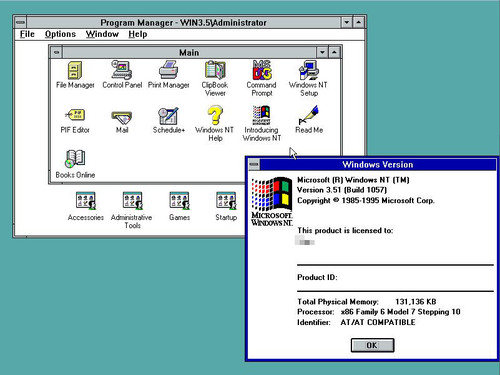
Task: Click the 'Total Physical Memory' value 131,136 KB
Action: tap(415, 302)
